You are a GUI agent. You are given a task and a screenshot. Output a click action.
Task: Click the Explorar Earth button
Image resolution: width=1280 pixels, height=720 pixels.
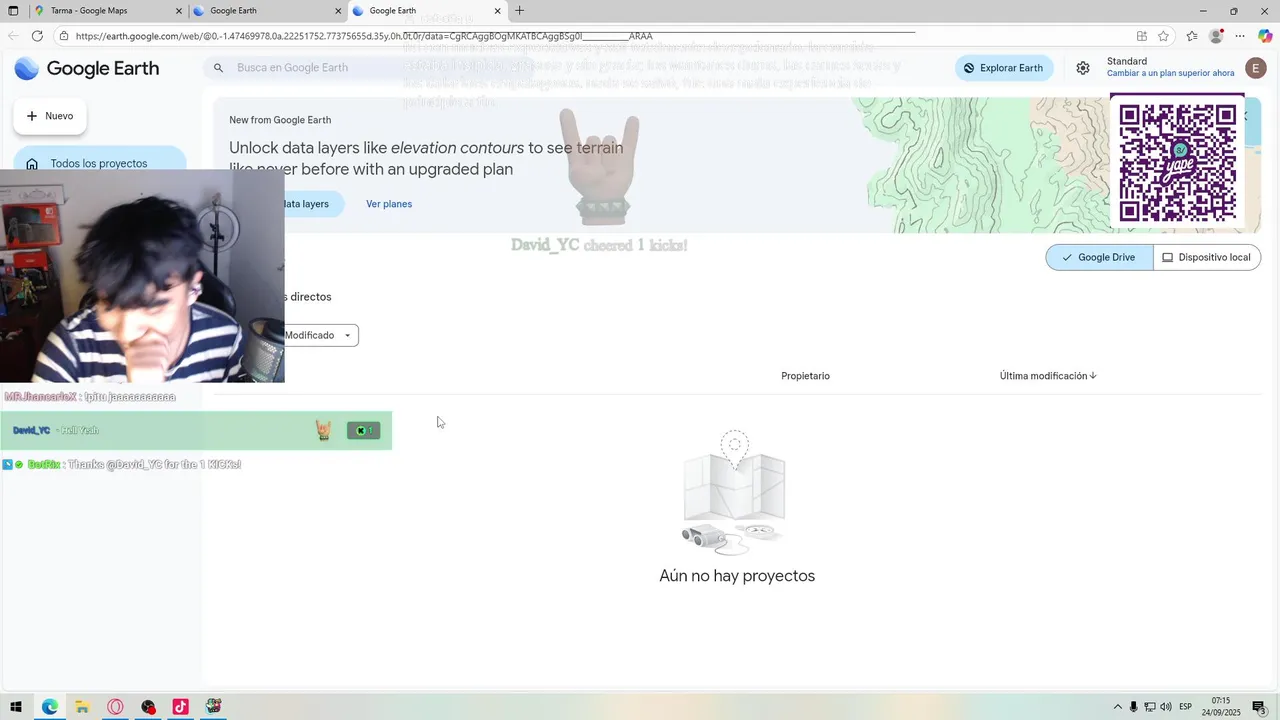tap(1004, 68)
